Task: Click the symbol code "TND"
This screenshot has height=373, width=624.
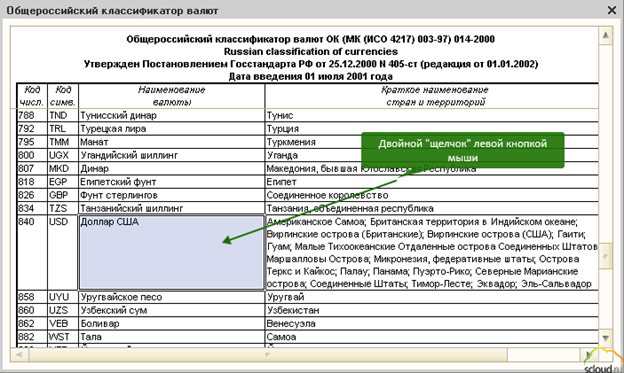Action: click(58, 115)
